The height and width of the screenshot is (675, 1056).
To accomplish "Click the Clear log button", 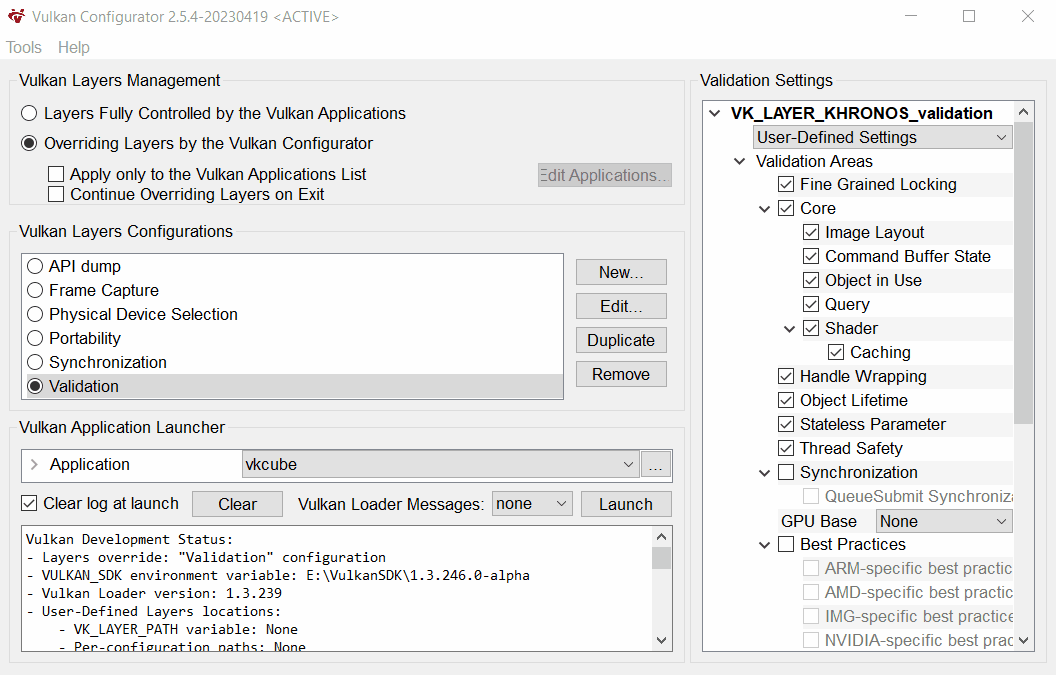I will coord(237,504).
